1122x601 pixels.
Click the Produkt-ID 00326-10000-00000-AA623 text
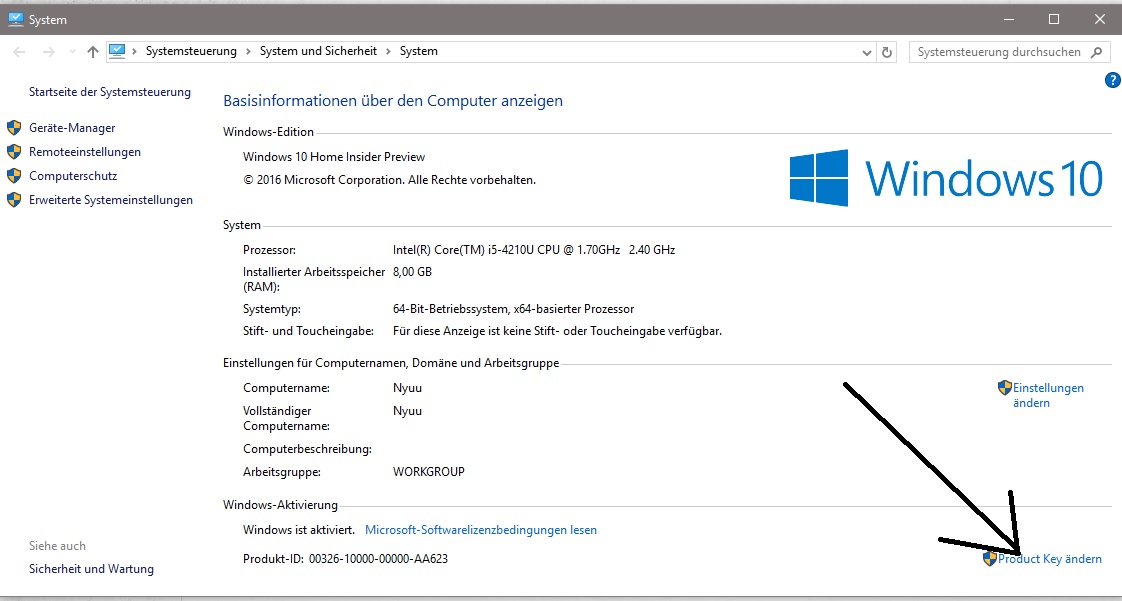346,559
